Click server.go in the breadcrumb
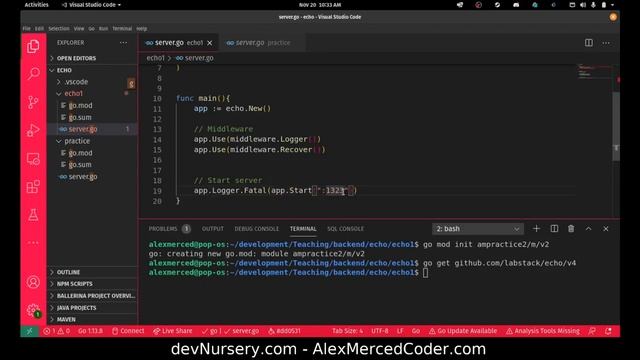This screenshot has width=640, height=360. click(195, 58)
